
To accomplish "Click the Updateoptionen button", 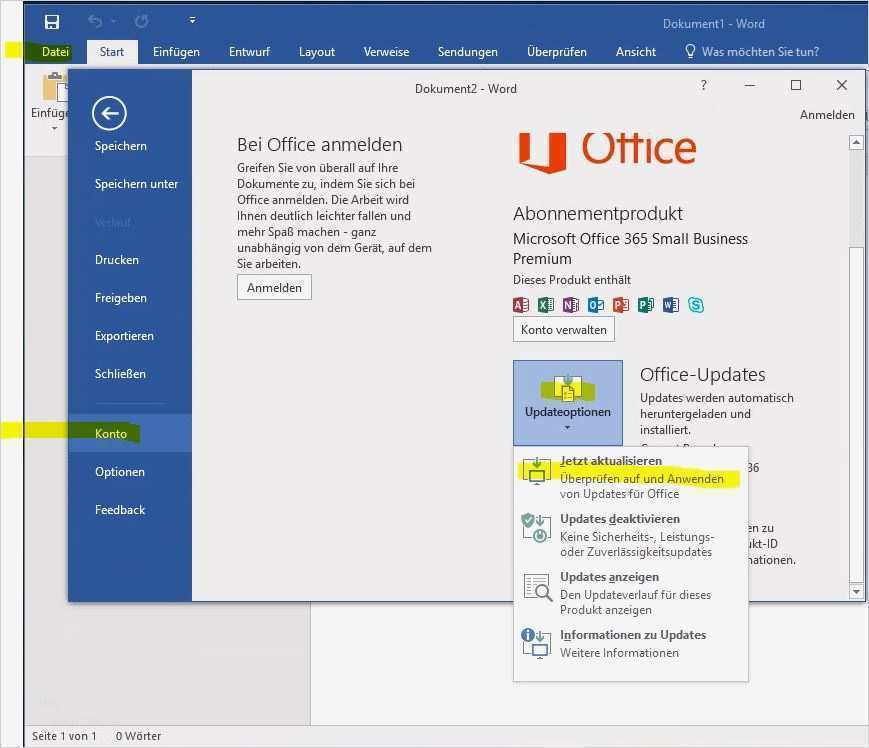I will (x=567, y=402).
